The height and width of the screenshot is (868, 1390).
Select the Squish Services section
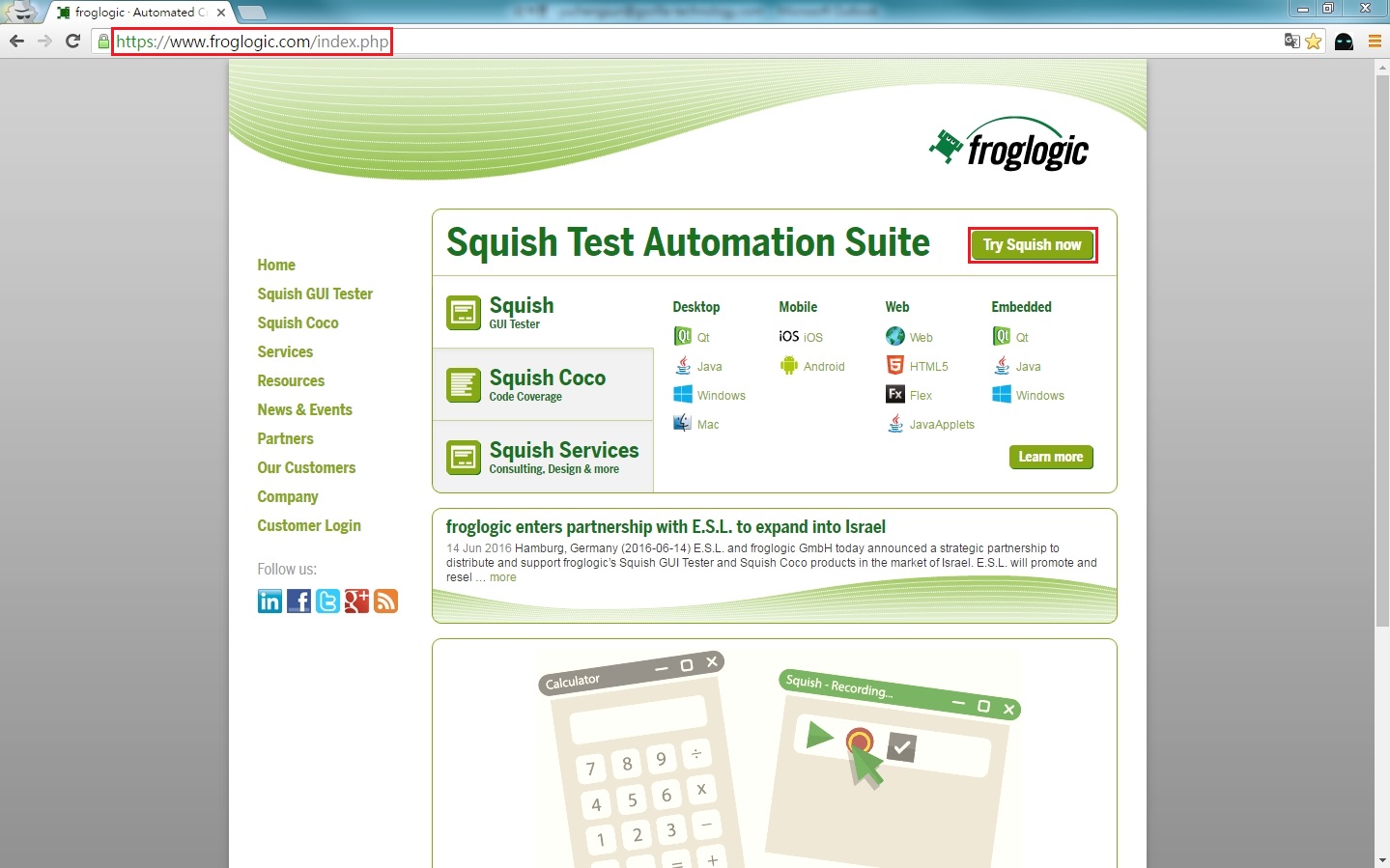coord(543,456)
